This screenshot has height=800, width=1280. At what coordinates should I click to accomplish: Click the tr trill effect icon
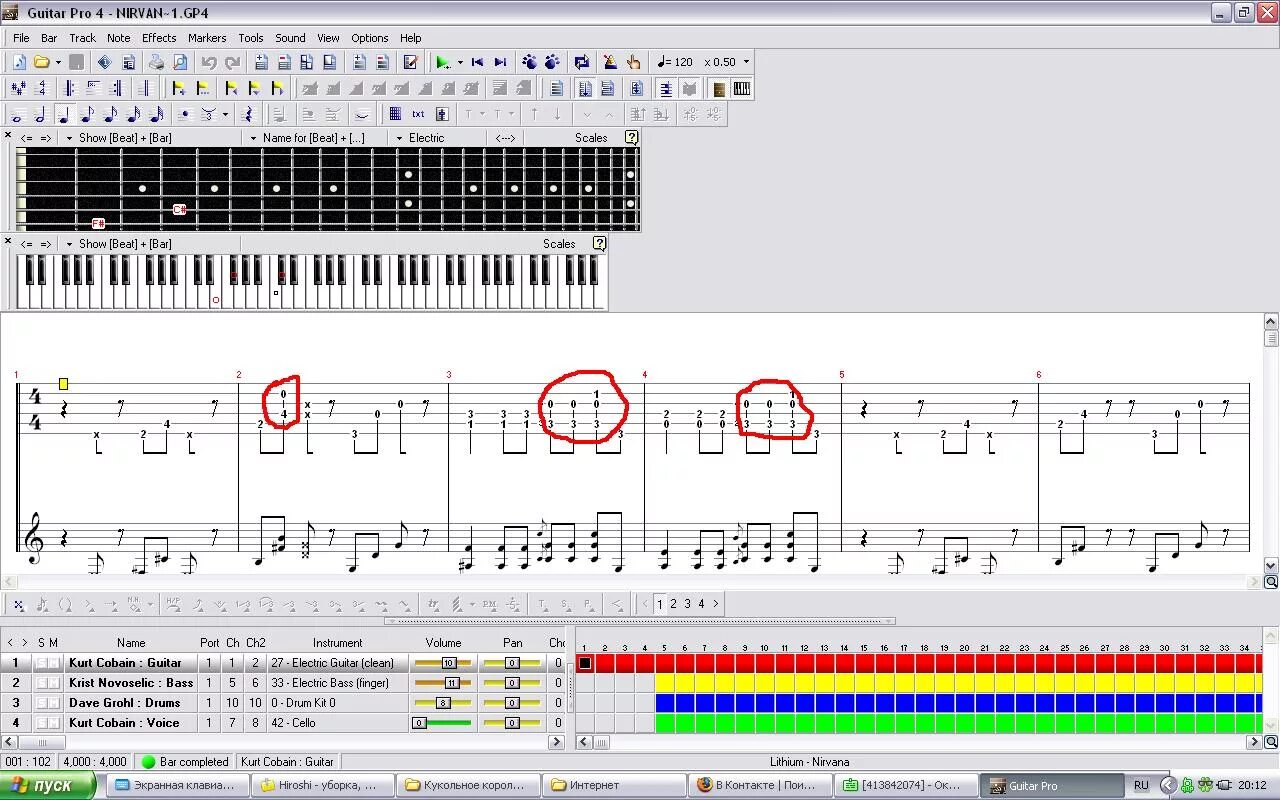(x=433, y=604)
